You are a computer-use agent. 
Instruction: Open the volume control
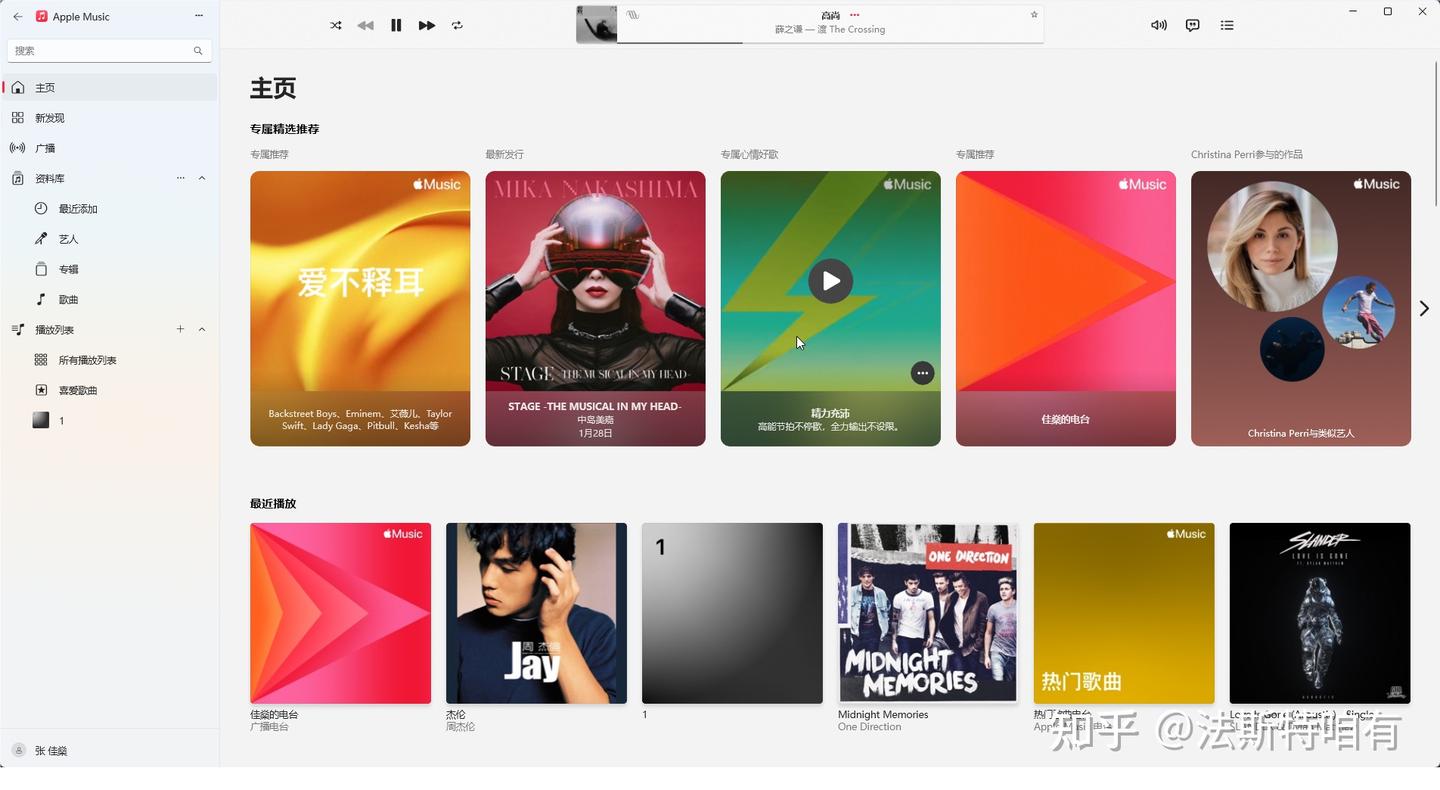coord(1159,25)
